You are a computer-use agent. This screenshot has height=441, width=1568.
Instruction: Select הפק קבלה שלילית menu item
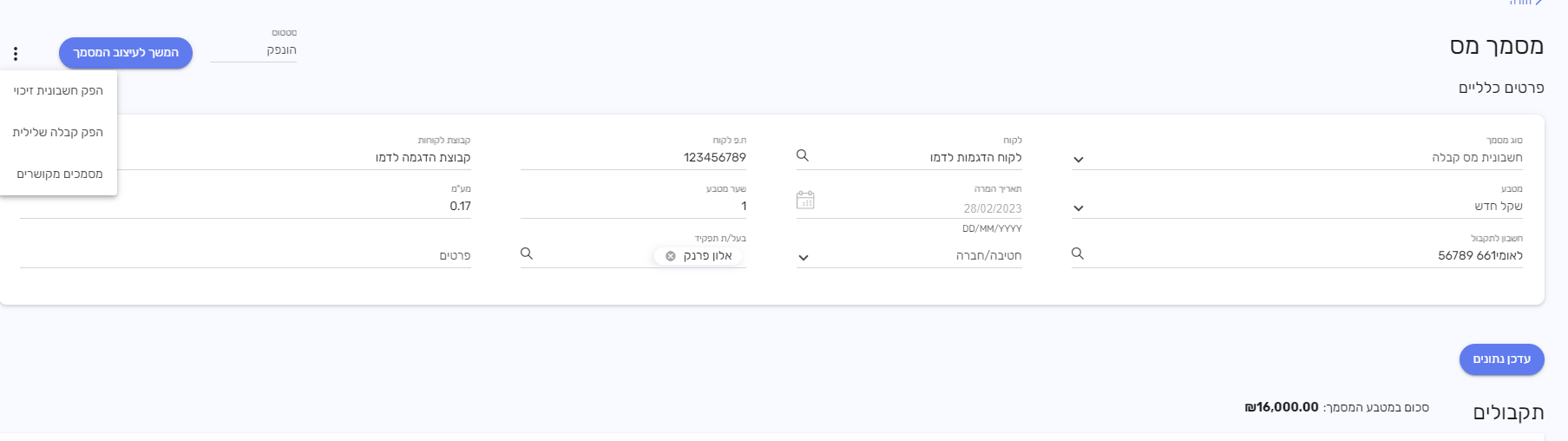pos(58,133)
